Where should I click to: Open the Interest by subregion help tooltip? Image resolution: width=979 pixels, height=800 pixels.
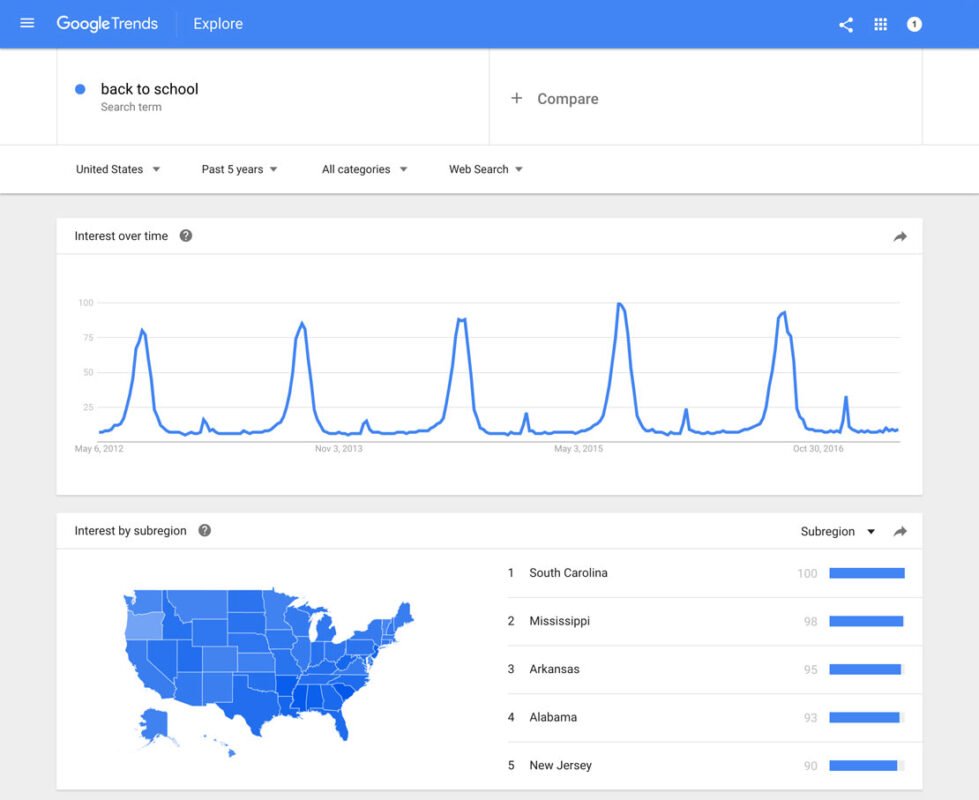coord(205,531)
